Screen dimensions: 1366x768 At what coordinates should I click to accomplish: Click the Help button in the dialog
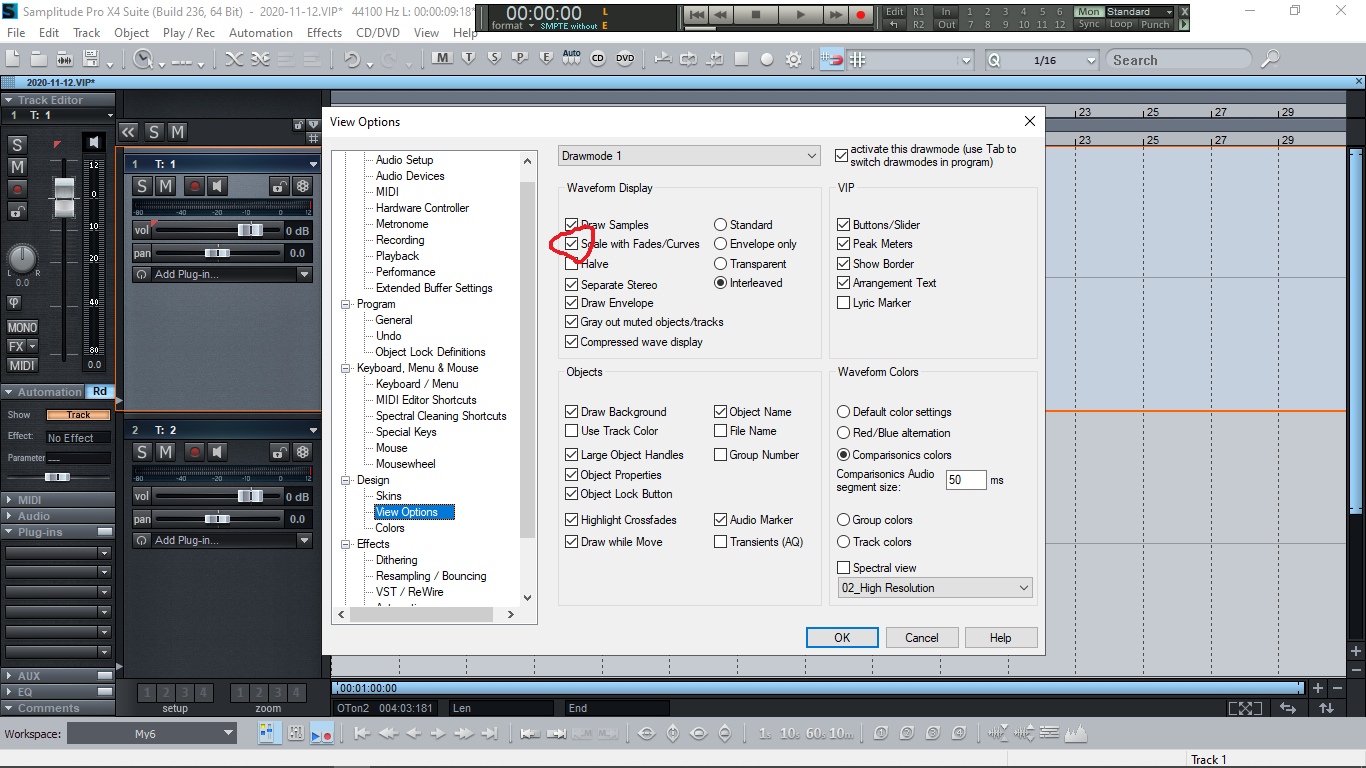pyautogui.click(x=1001, y=638)
